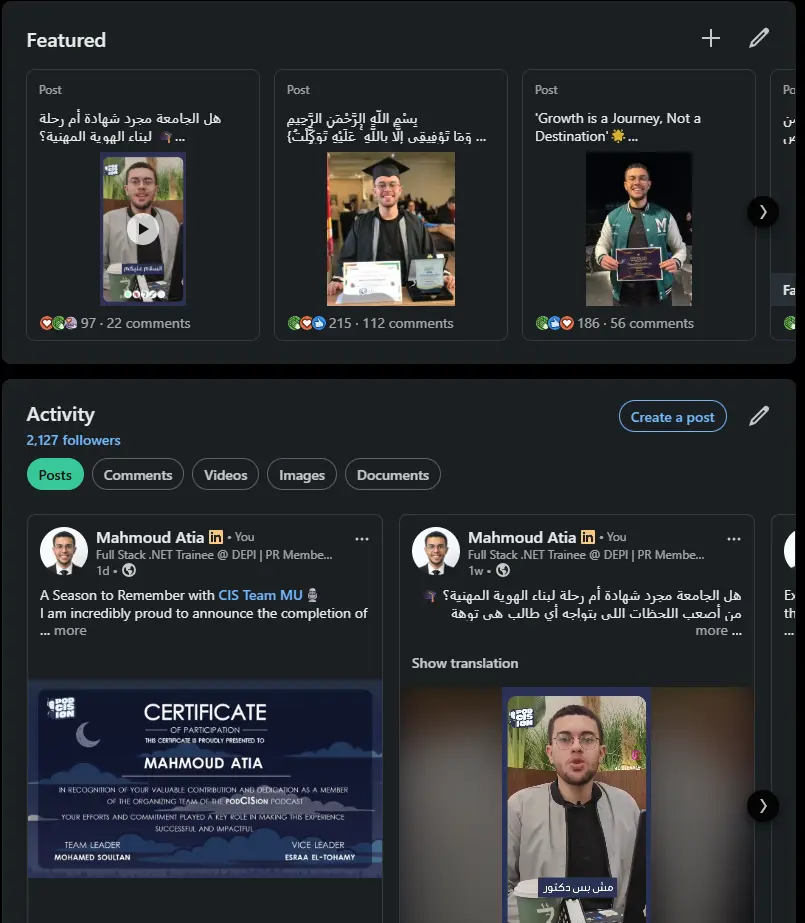This screenshot has width=805, height=923.
Task: Click the globe visibility icon on the 1w post
Action: pos(502,572)
